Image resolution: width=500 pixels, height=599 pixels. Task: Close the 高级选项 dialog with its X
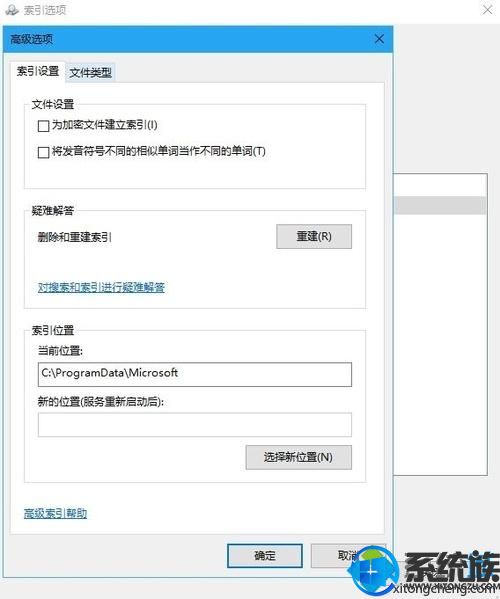[379, 39]
